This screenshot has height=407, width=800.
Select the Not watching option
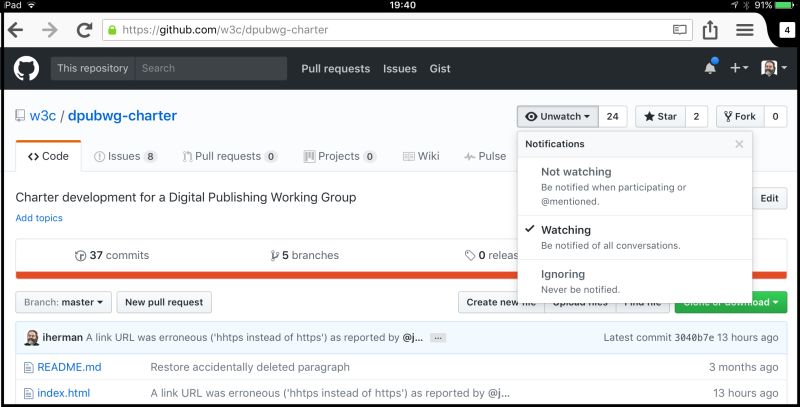pyautogui.click(x=635, y=186)
